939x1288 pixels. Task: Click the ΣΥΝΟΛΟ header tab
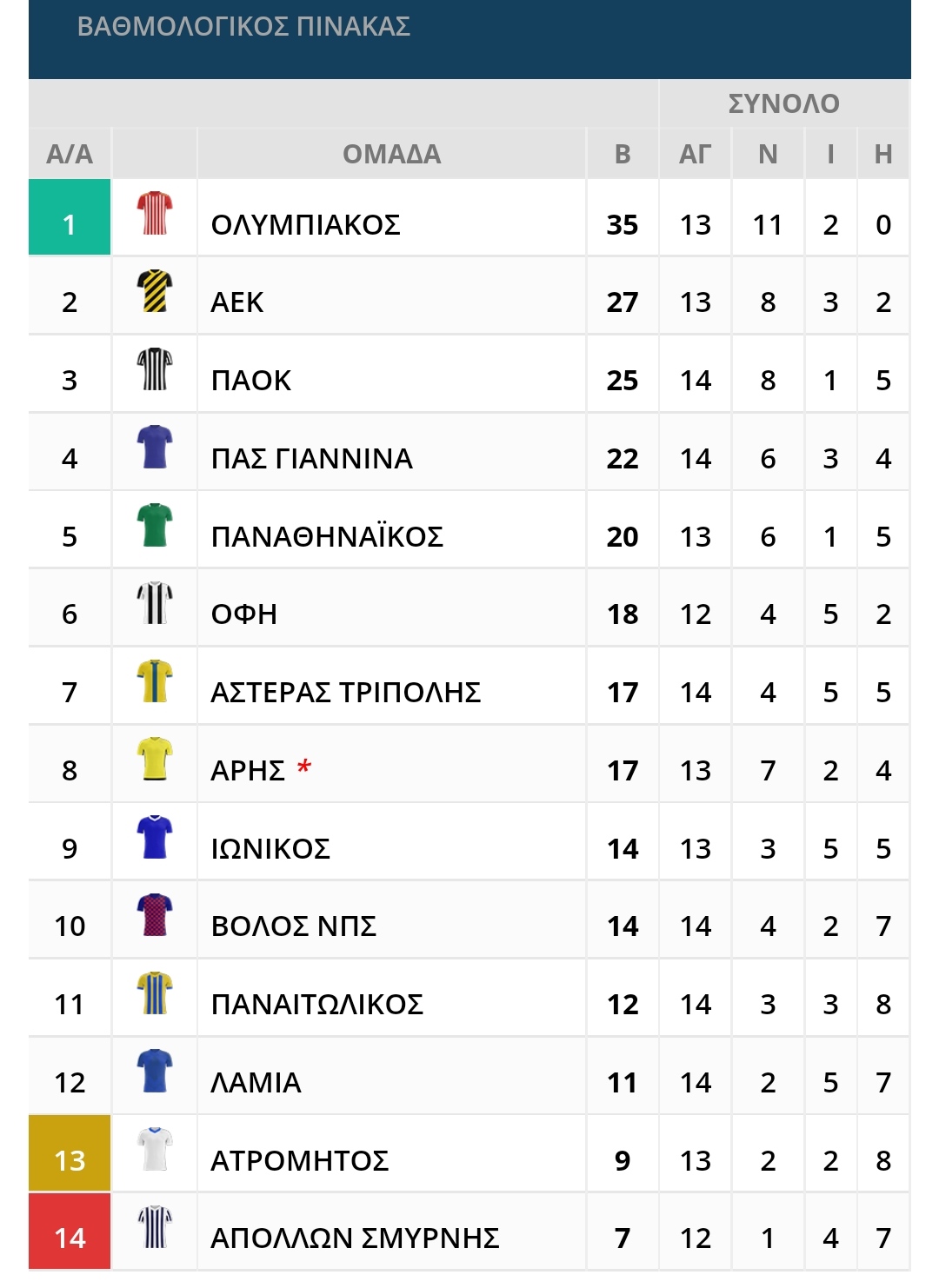pos(784,103)
